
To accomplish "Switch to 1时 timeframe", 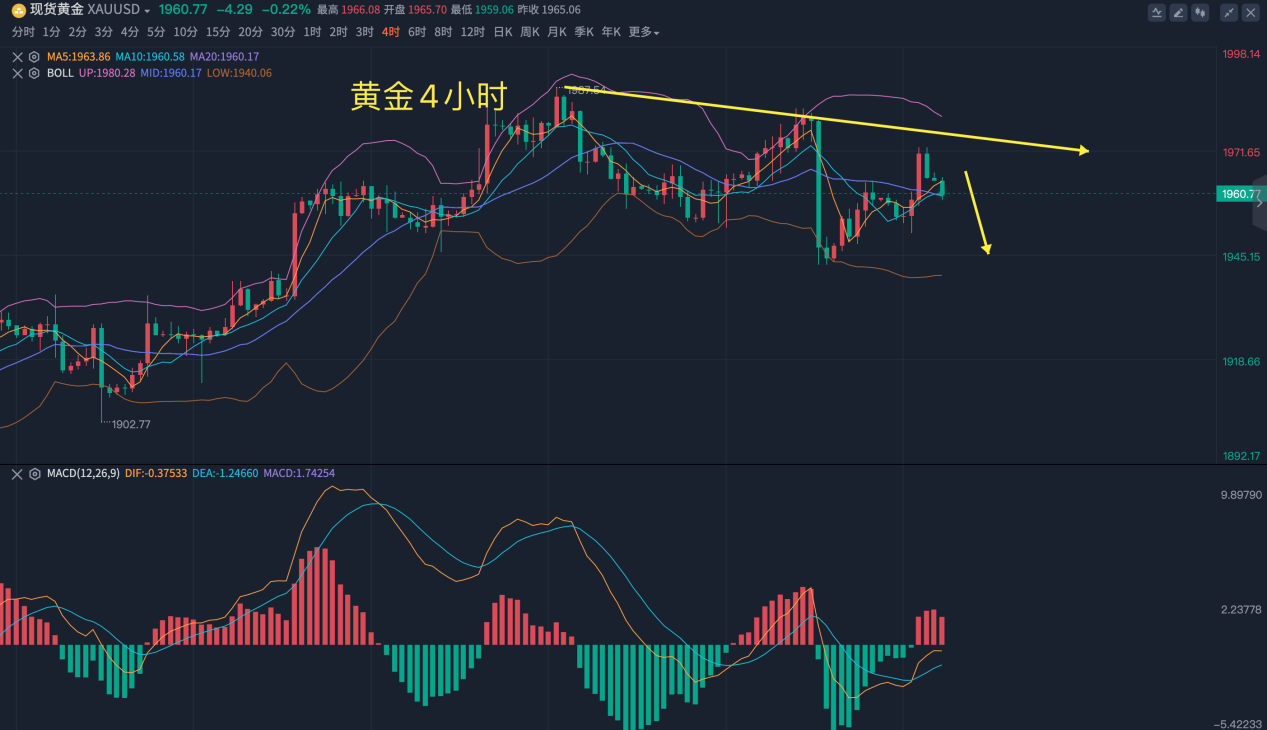I will click(x=312, y=32).
